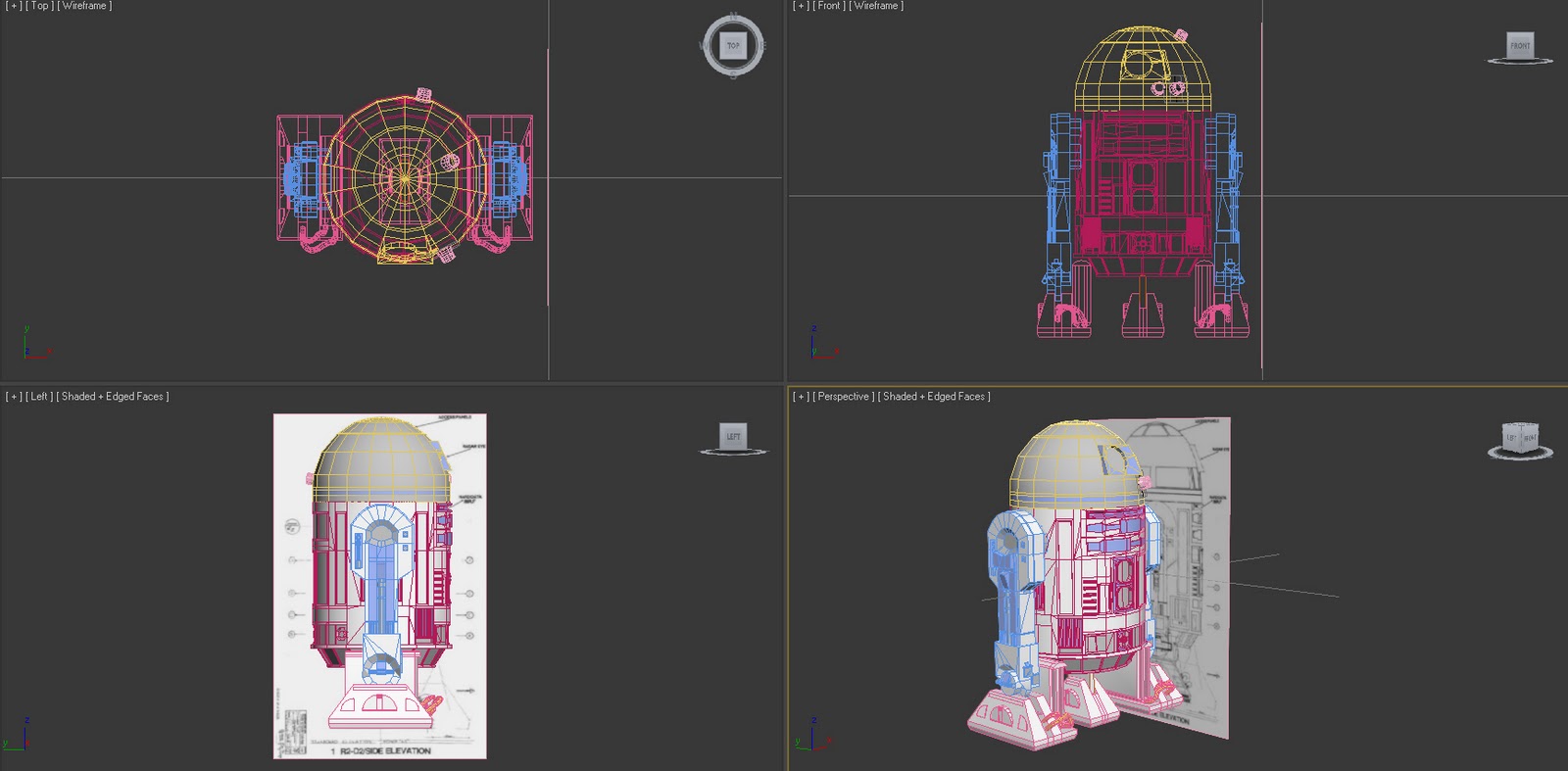The image size is (1568, 771).
Task: Open the Perspective viewport's Shaded + Edged Faces menu
Action: (934, 397)
